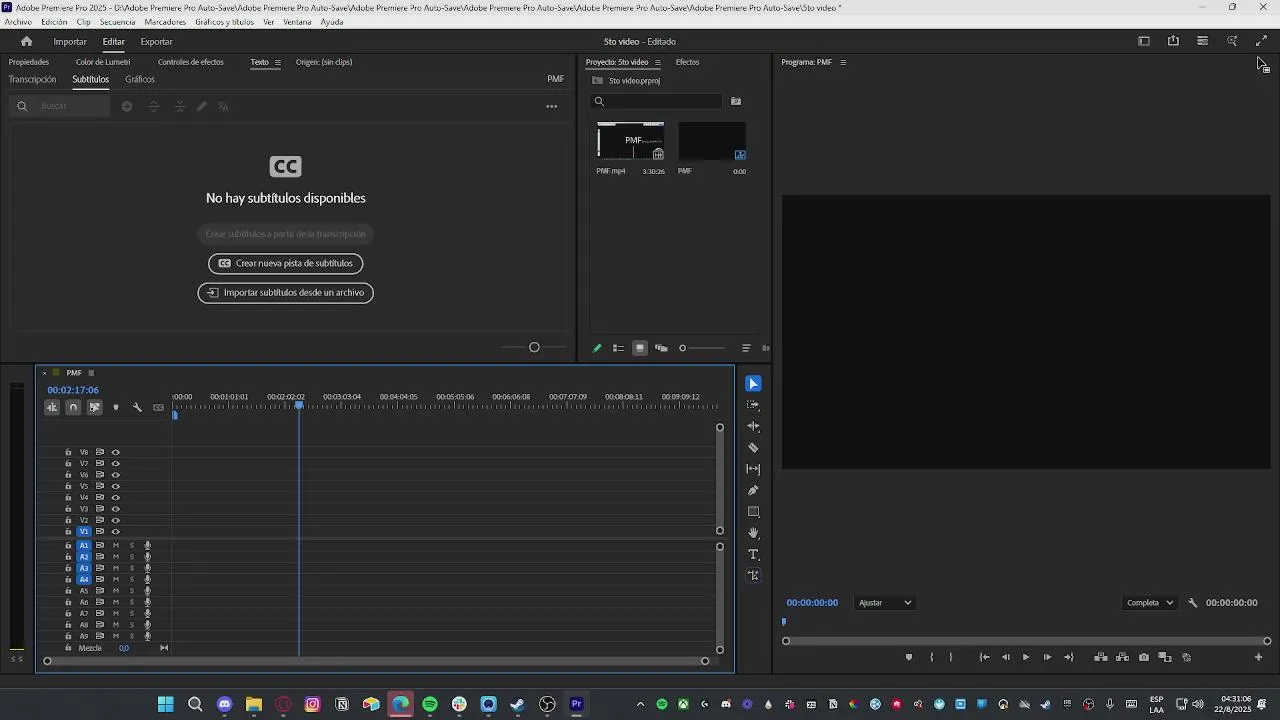The width and height of the screenshot is (1280, 720).
Task: Toggle Linked Selection in timeline
Action: point(94,407)
